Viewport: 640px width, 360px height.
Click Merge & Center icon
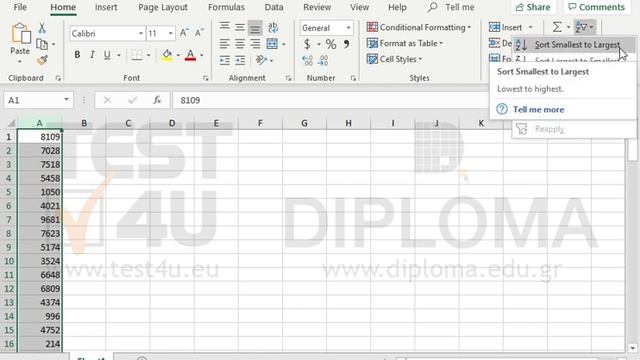pyautogui.click(x=272, y=44)
